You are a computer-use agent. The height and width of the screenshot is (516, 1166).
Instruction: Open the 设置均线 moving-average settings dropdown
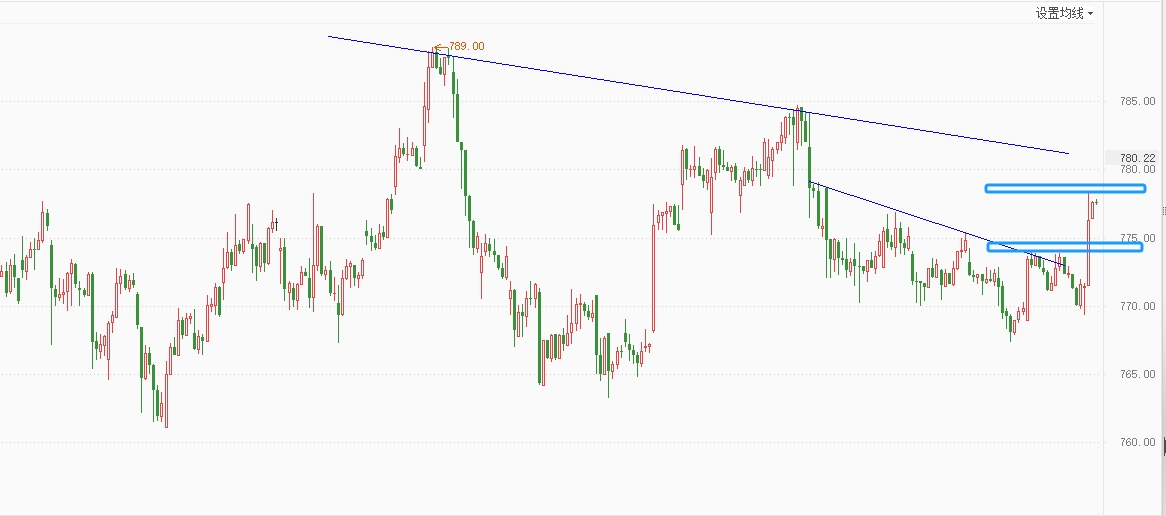[1064, 13]
